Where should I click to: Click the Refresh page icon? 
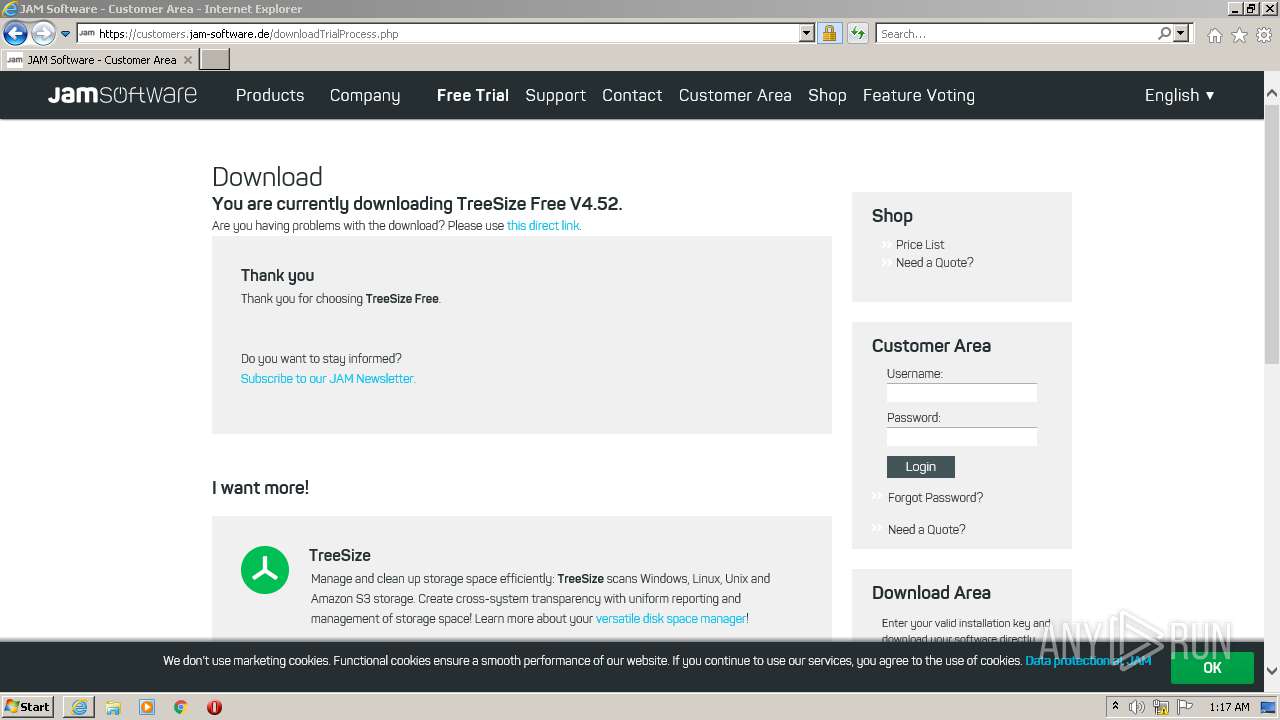pos(858,33)
